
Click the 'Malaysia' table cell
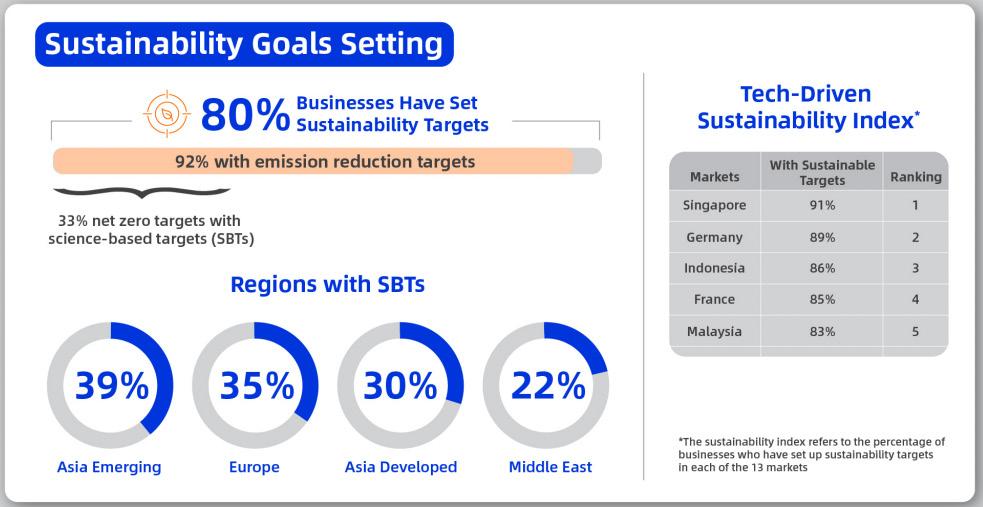point(715,332)
